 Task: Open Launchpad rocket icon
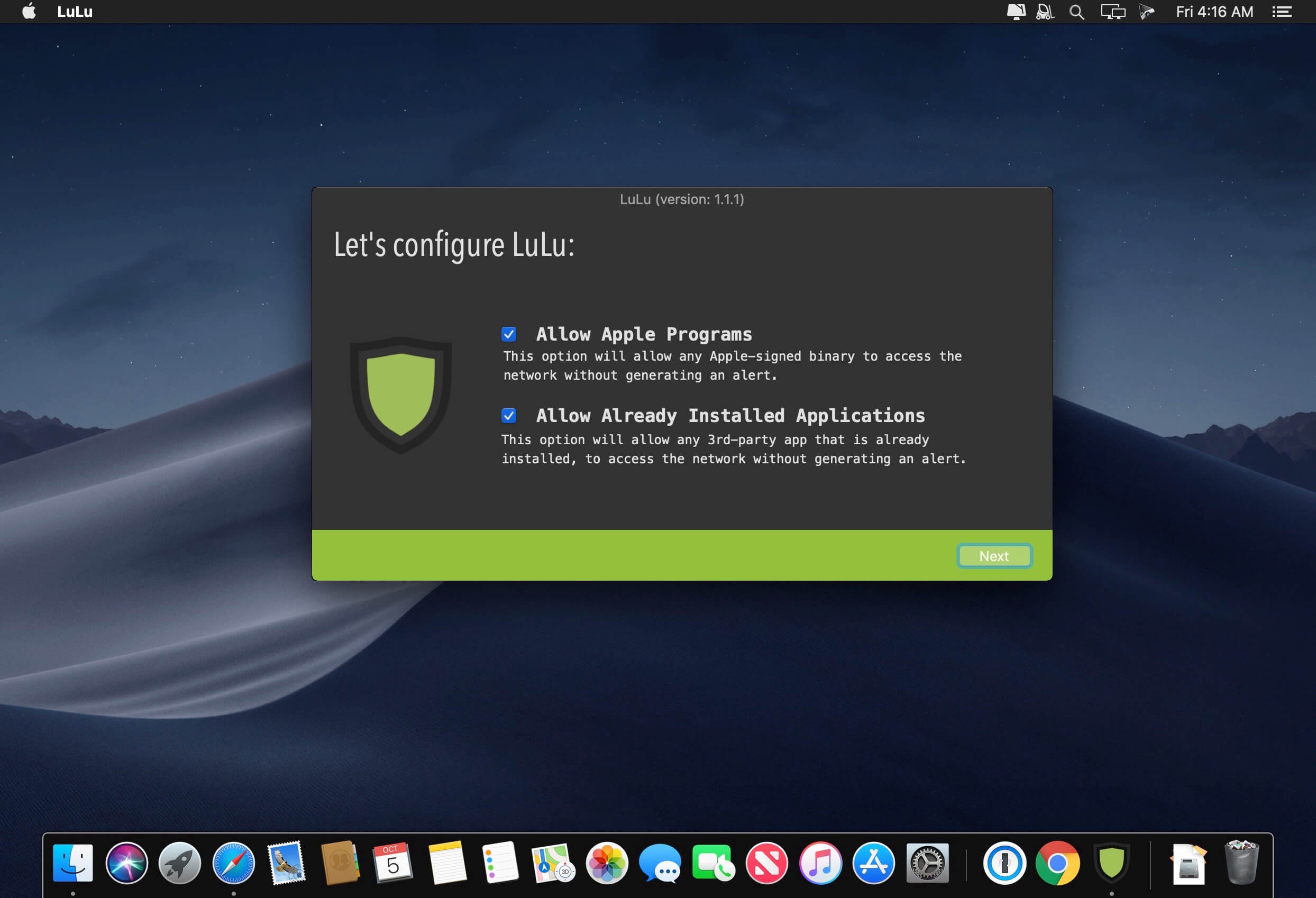pos(179,863)
